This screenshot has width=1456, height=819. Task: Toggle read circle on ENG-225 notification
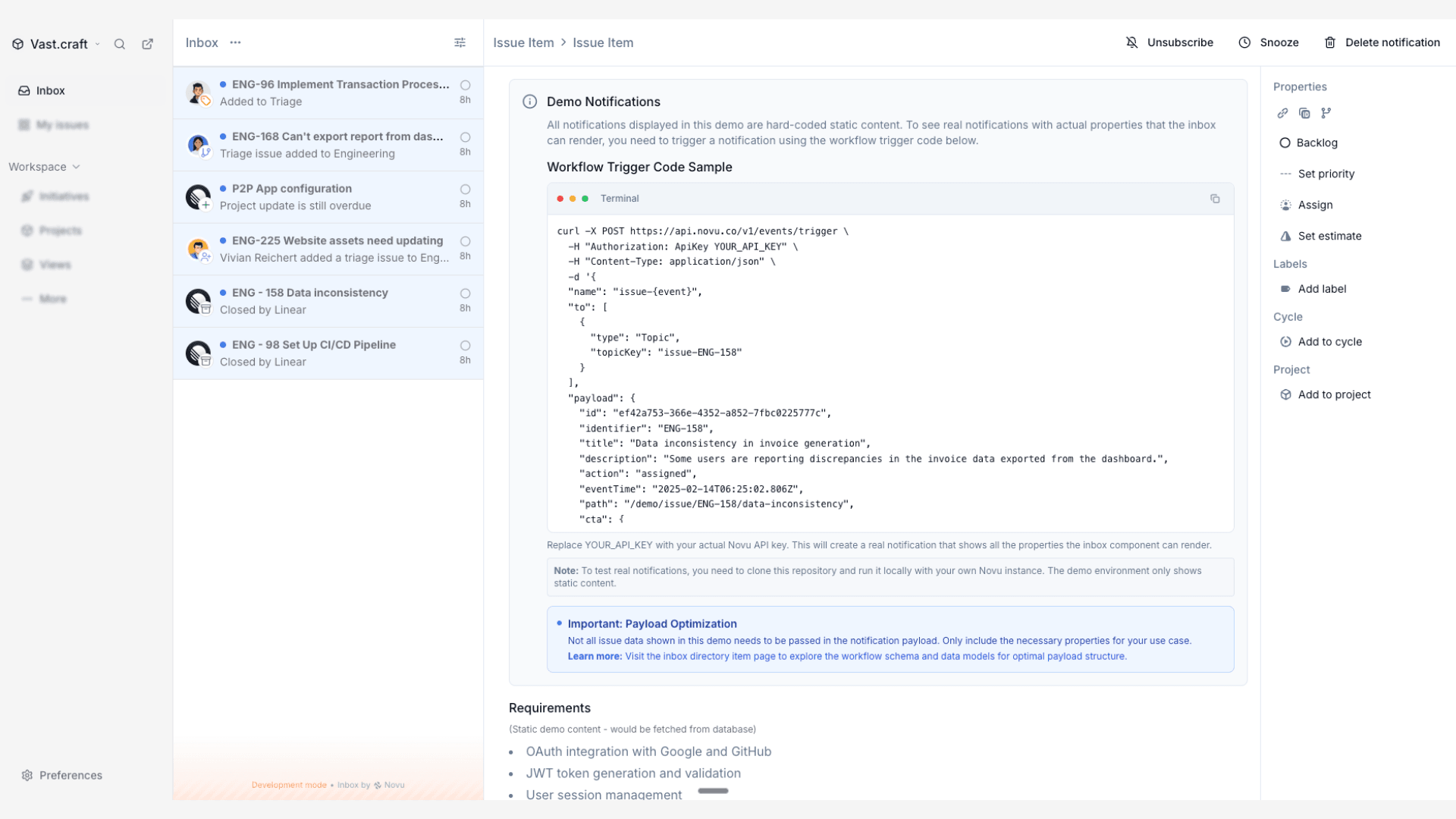point(465,241)
